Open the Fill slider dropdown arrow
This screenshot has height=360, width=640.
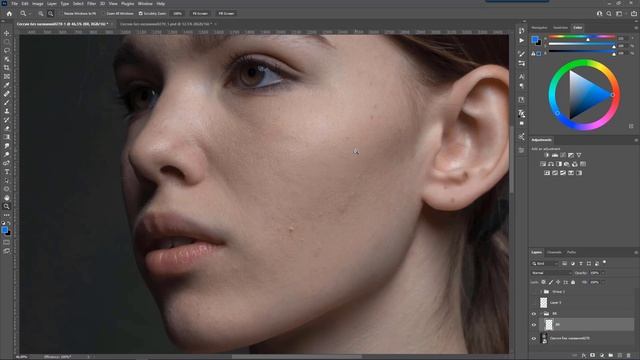(602, 282)
